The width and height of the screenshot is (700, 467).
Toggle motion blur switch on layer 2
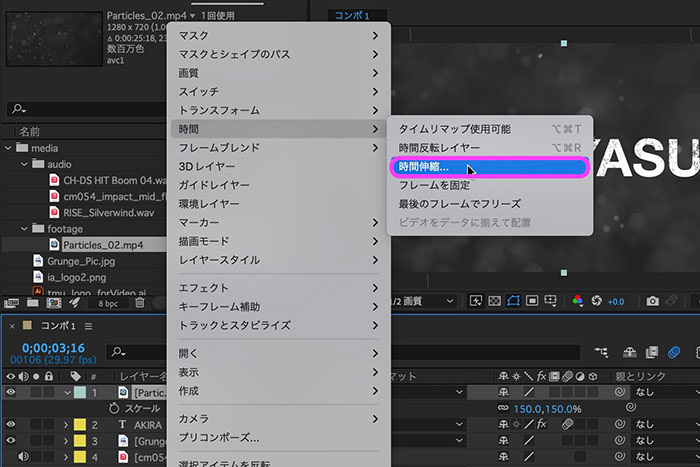click(567, 424)
